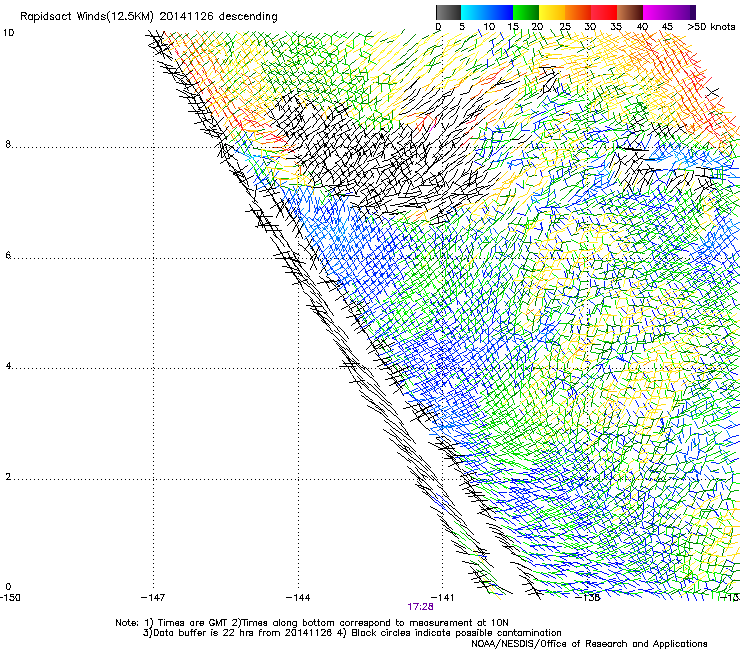Click the NOAA/NESDIS credit text
This screenshot has height=650, width=740.
pyautogui.click(x=589, y=644)
